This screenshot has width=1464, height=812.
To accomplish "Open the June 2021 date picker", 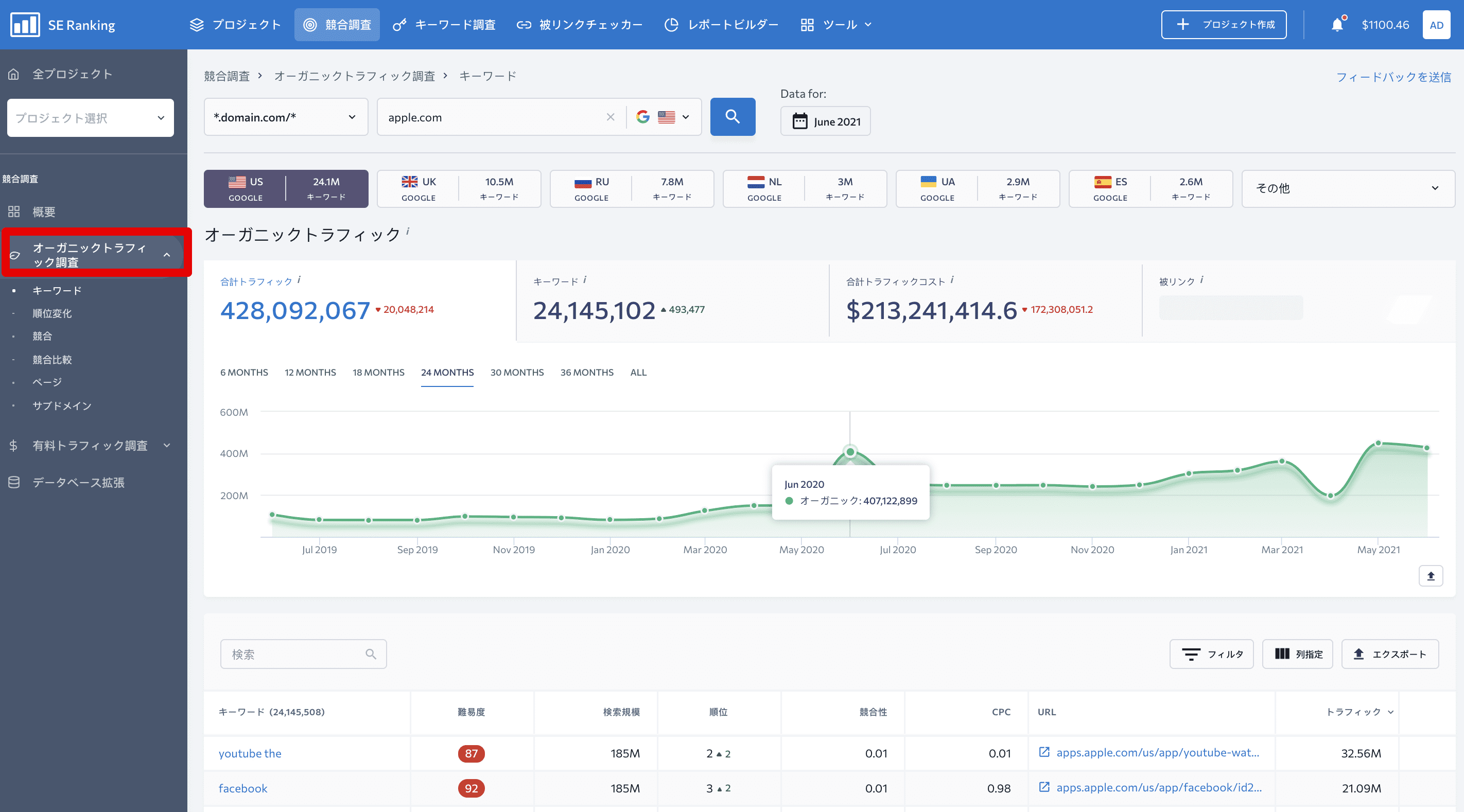I will click(825, 121).
